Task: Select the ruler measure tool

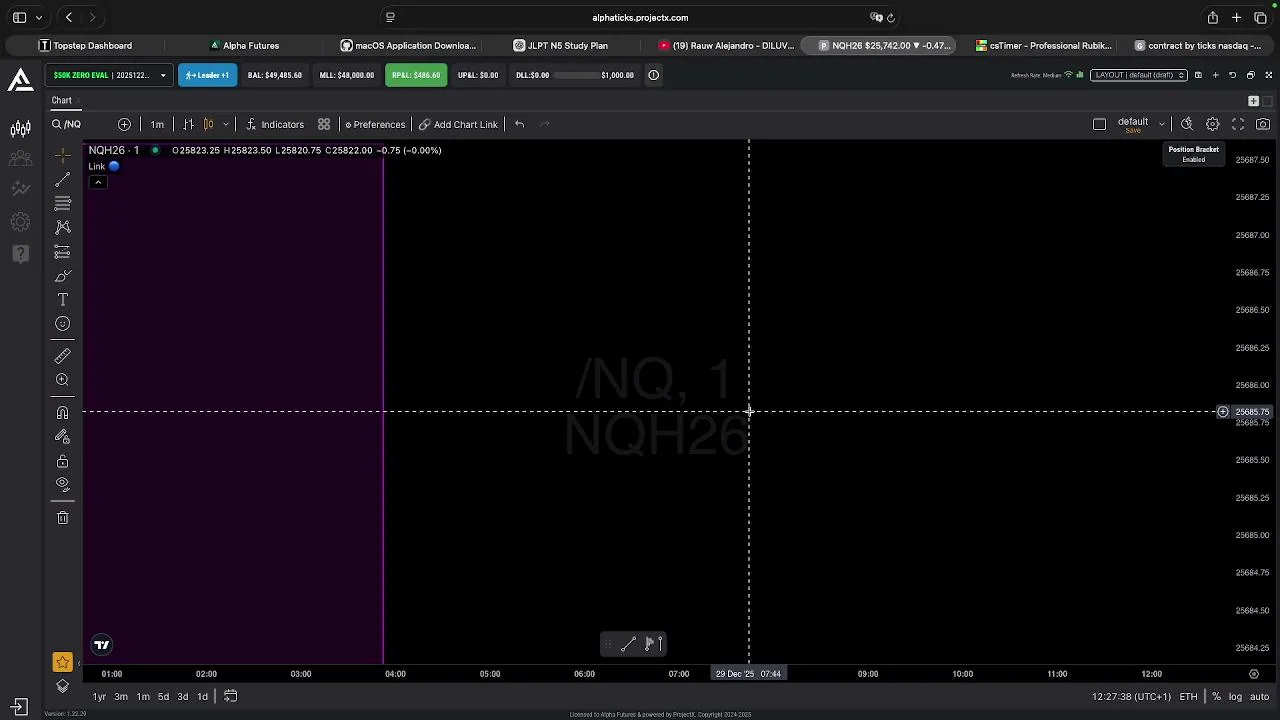Action: [x=62, y=356]
